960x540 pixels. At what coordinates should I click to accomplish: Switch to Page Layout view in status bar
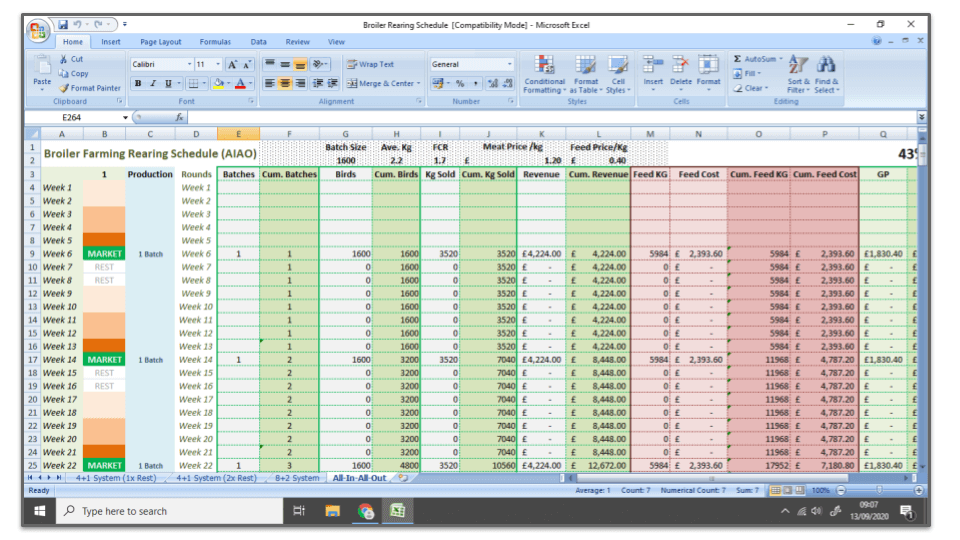788,490
